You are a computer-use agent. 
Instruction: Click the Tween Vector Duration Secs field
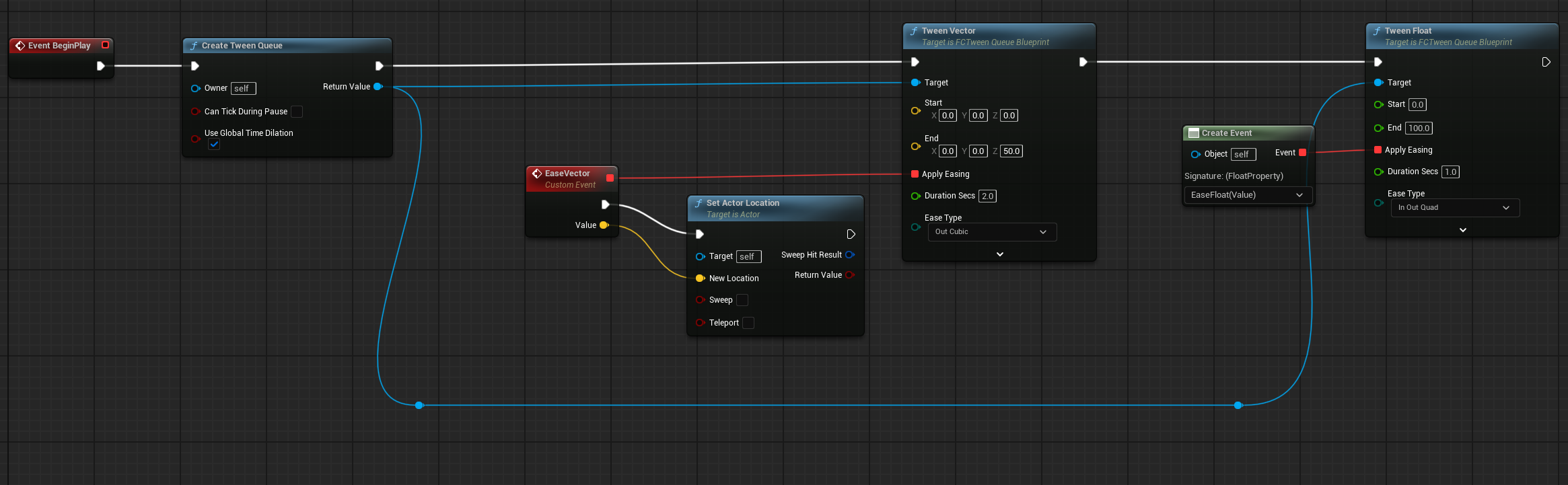point(987,196)
